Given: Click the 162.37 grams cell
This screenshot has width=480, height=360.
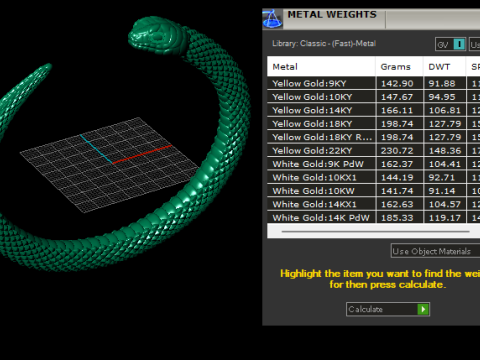Looking at the screenshot, I should click(x=400, y=164).
